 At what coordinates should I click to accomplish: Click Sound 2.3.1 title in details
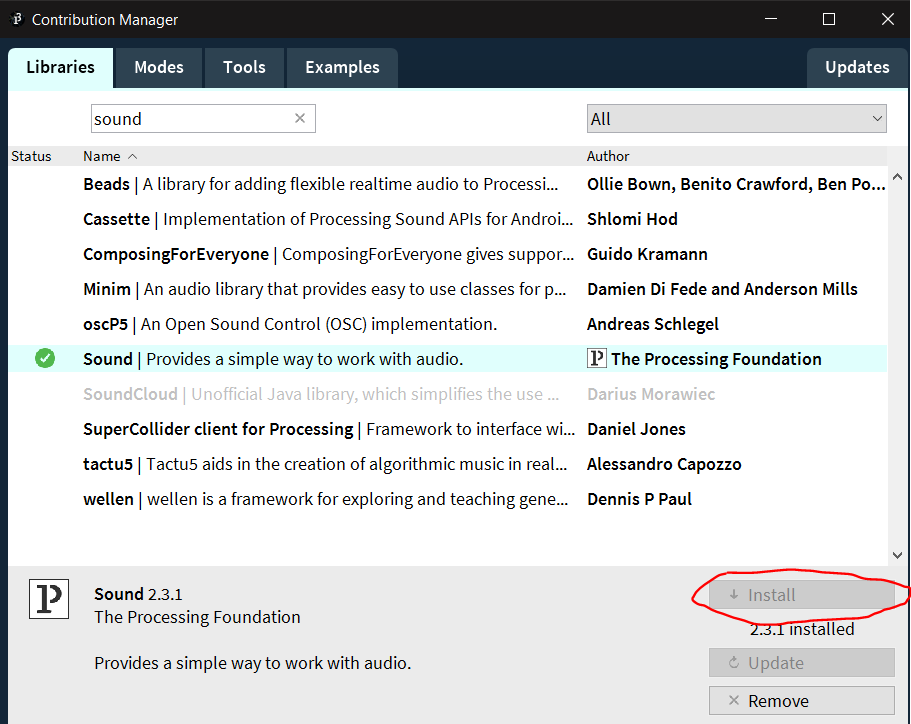click(138, 594)
